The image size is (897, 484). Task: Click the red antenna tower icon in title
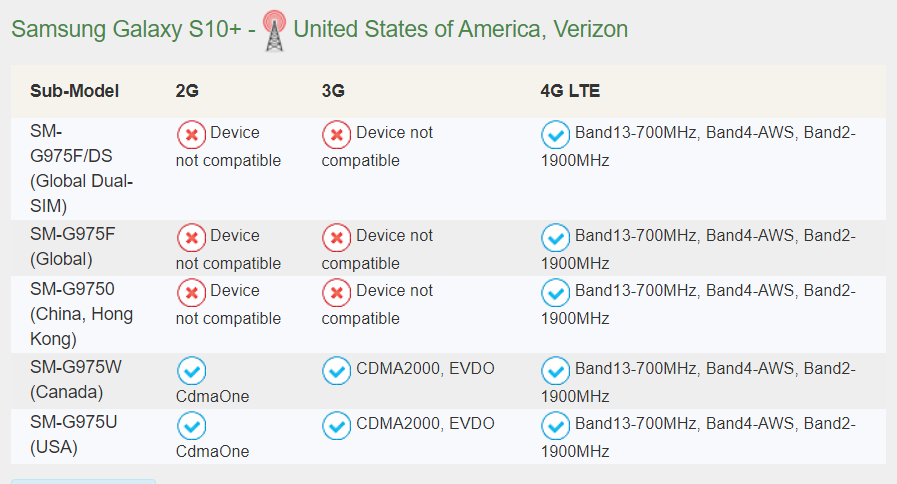click(275, 30)
